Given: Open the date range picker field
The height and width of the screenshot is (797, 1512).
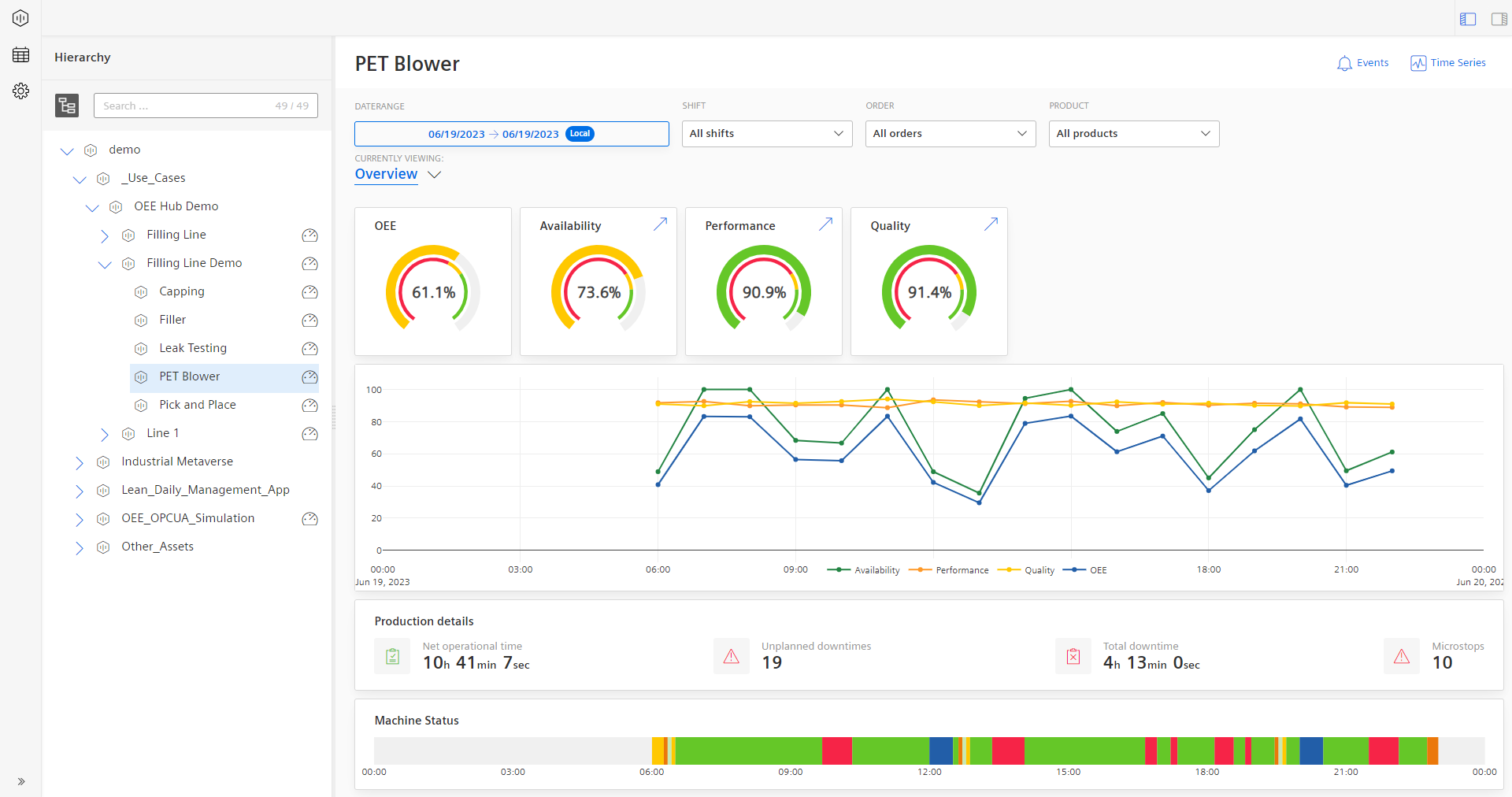Looking at the screenshot, I should tap(512, 134).
